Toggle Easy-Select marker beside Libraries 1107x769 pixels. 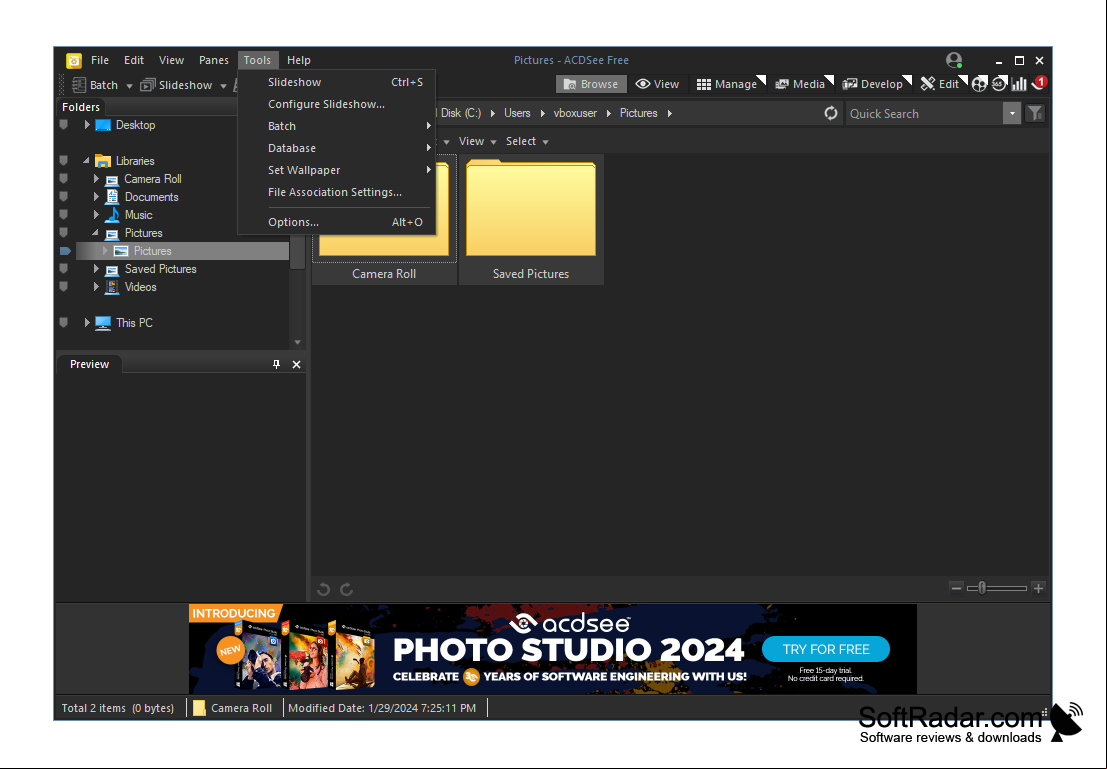[x=64, y=160]
